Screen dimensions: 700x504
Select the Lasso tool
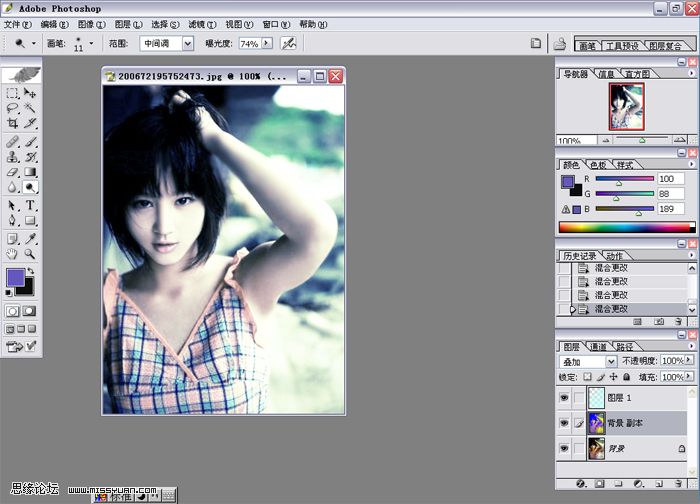coord(12,108)
